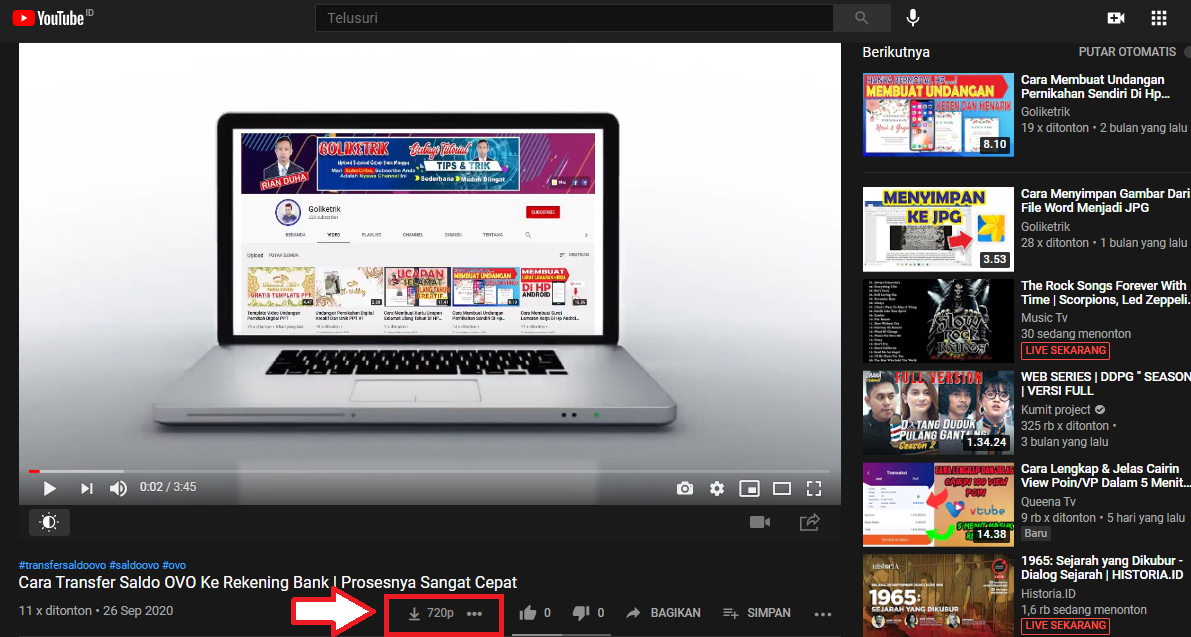Open the brightness filter control below the player
Image resolution: width=1191 pixels, height=637 pixels.
[49, 522]
